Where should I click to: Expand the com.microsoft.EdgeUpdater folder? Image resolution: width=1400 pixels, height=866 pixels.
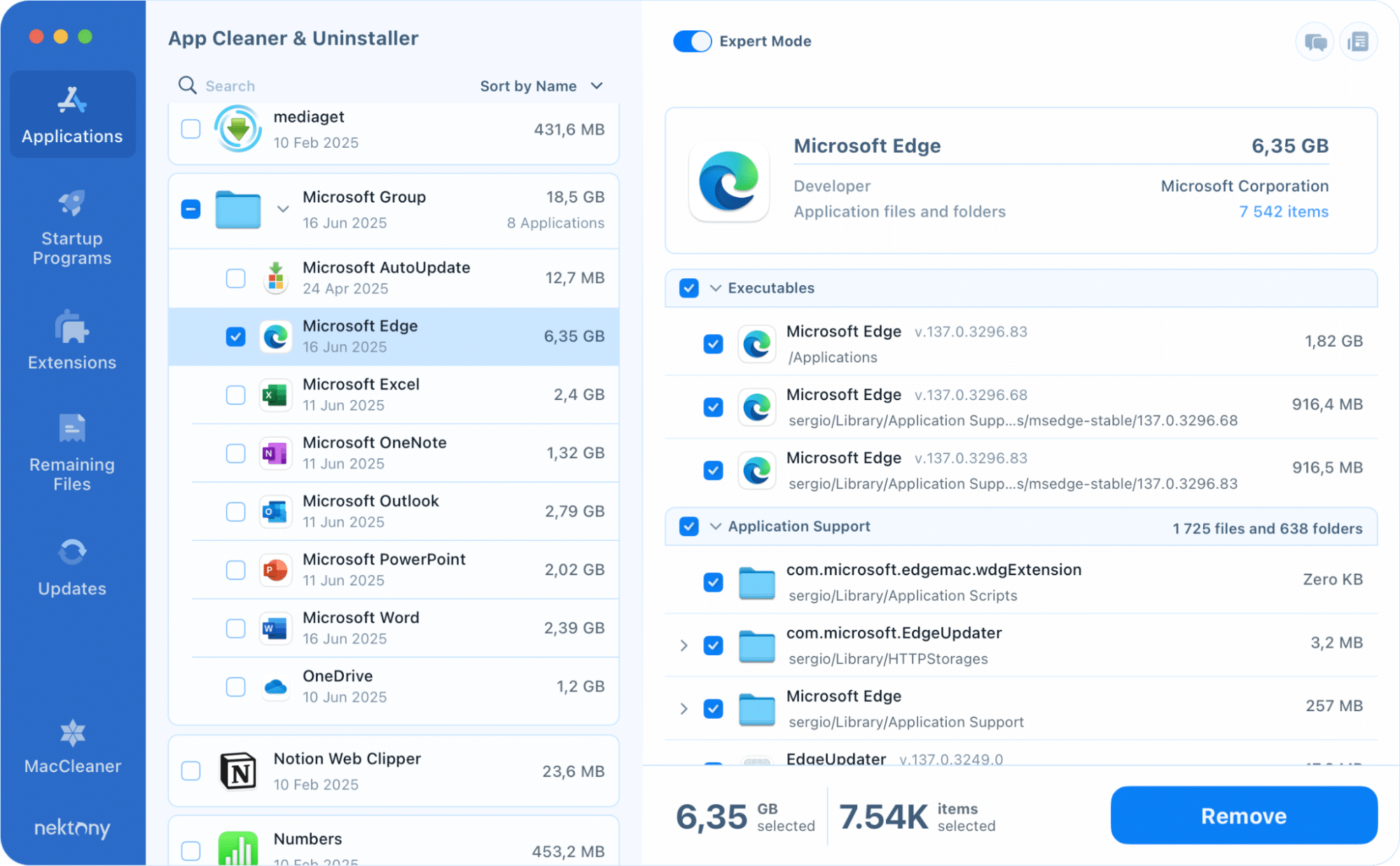point(684,645)
